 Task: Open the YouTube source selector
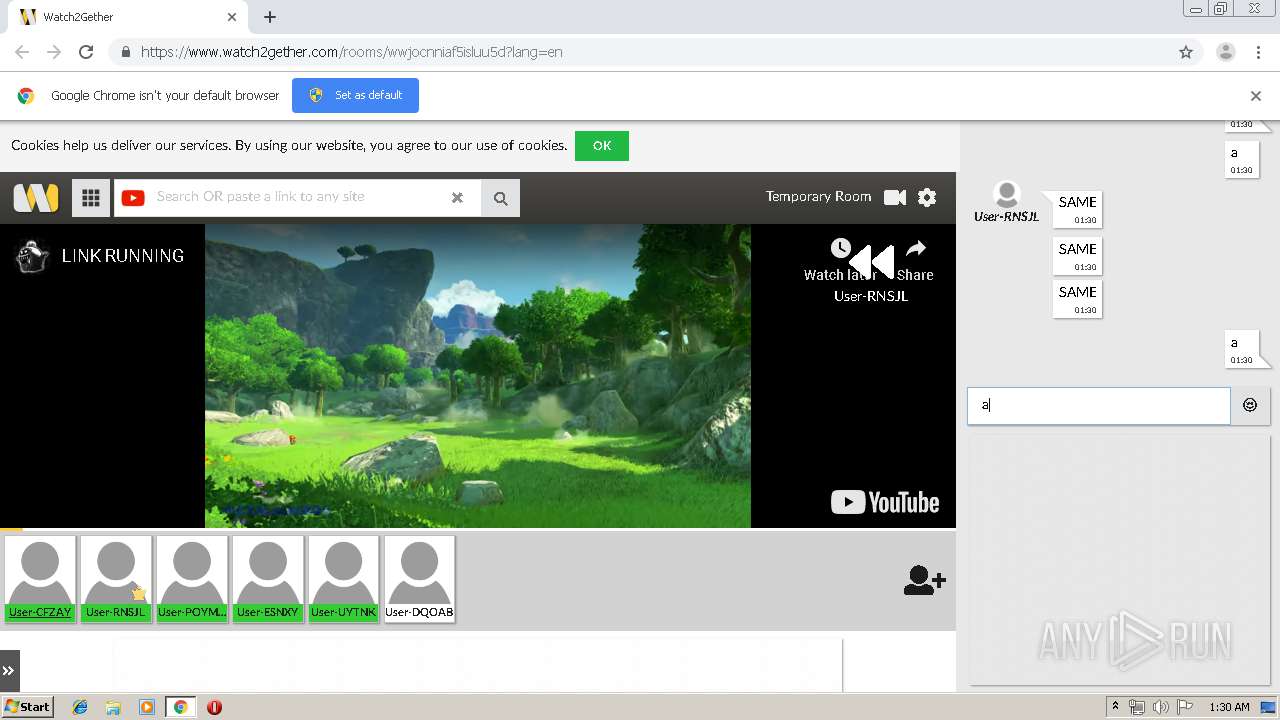[133, 198]
